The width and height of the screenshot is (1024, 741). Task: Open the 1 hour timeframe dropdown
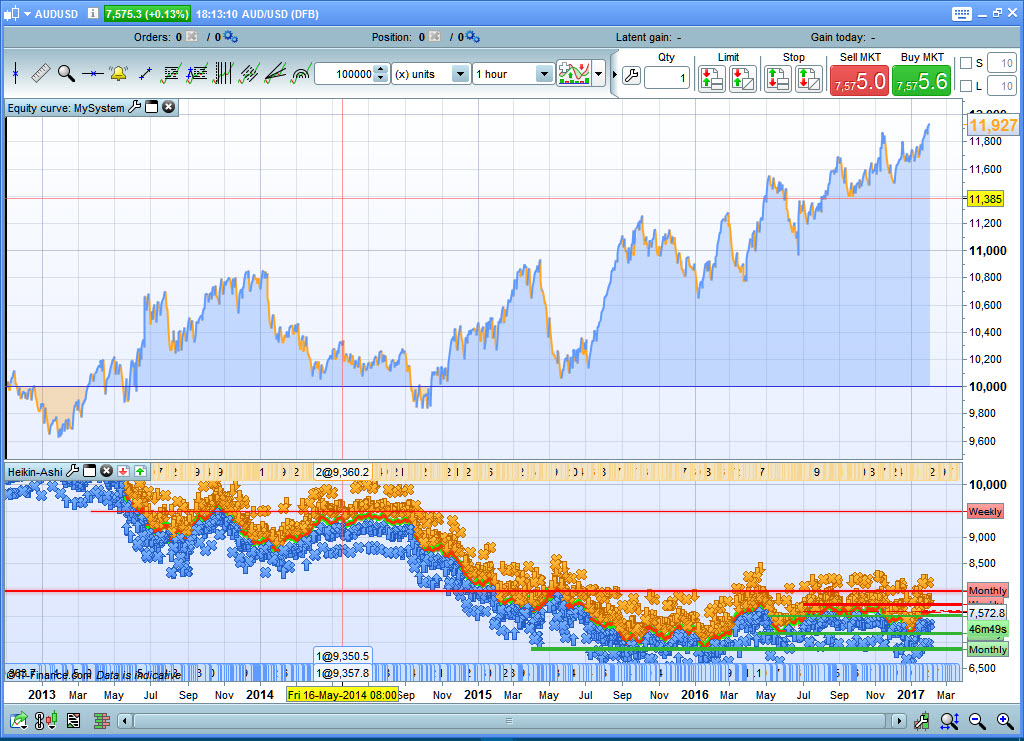(x=544, y=74)
